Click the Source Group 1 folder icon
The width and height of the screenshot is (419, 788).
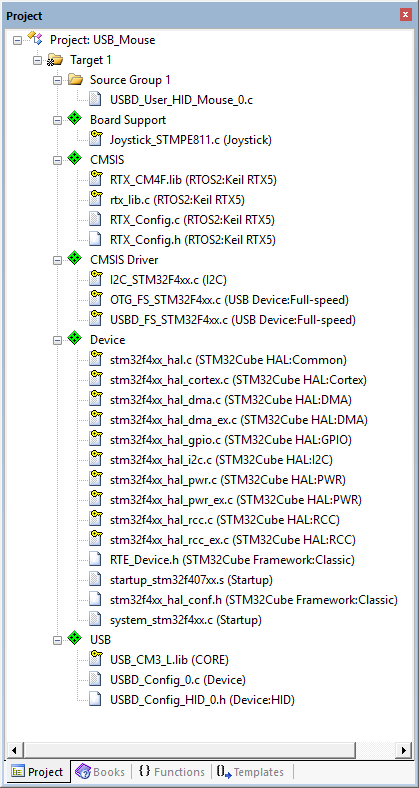click(x=75, y=79)
